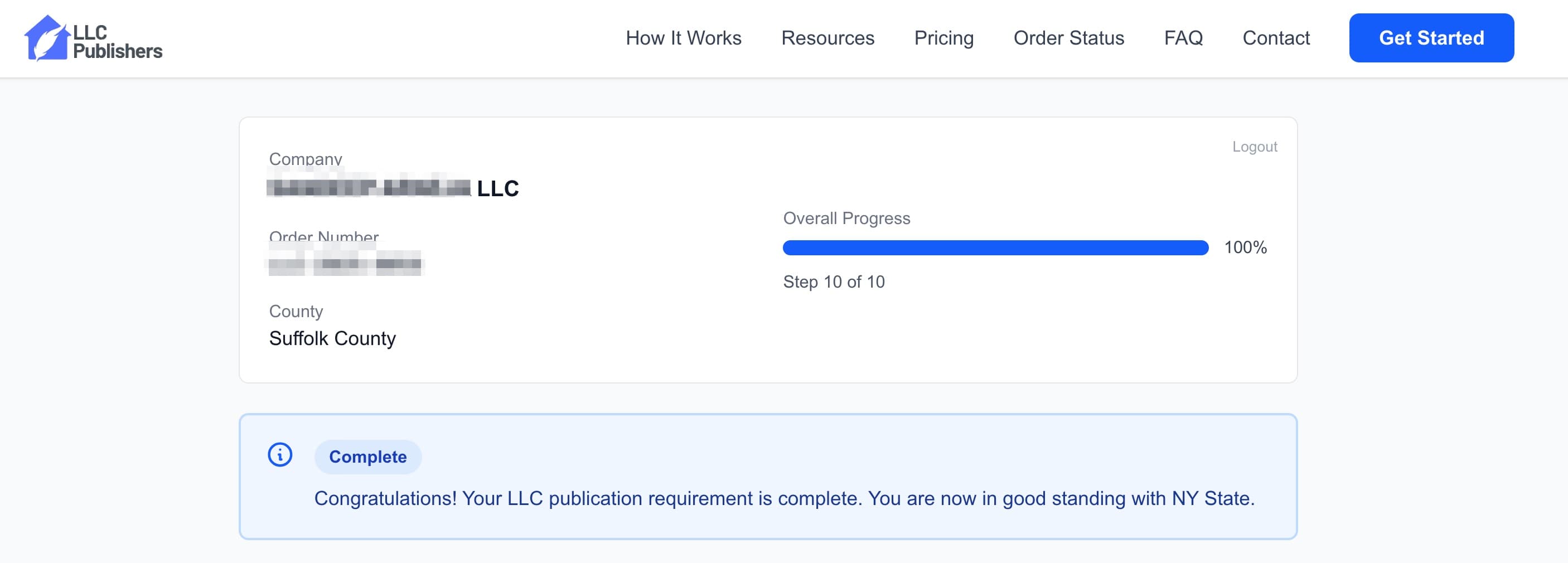1568x563 pixels.
Task: Check your Order Status
Action: (1068, 38)
